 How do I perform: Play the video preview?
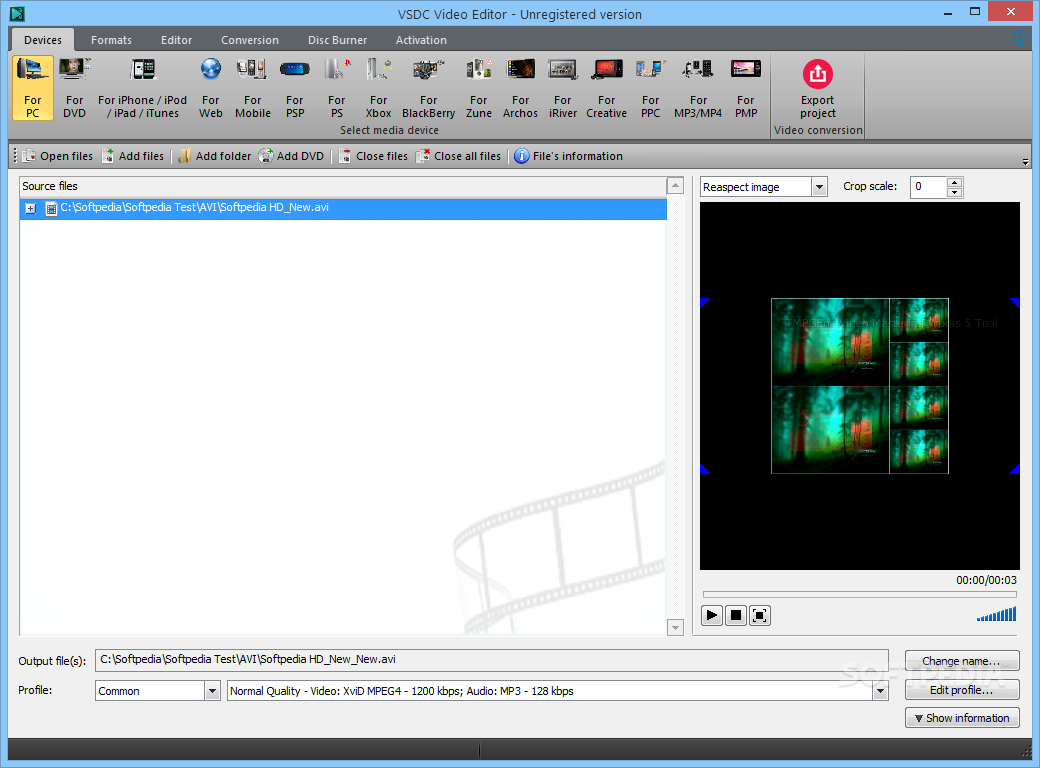tap(712, 615)
